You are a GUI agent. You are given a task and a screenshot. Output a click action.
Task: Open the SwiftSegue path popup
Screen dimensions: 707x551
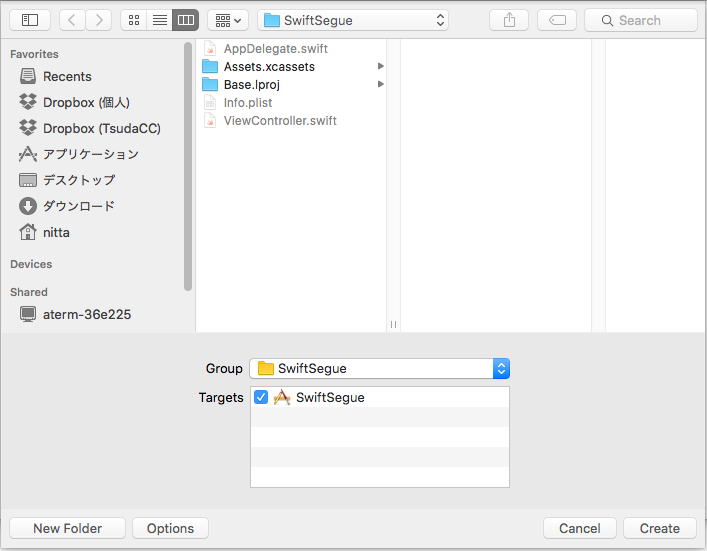pos(353,20)
